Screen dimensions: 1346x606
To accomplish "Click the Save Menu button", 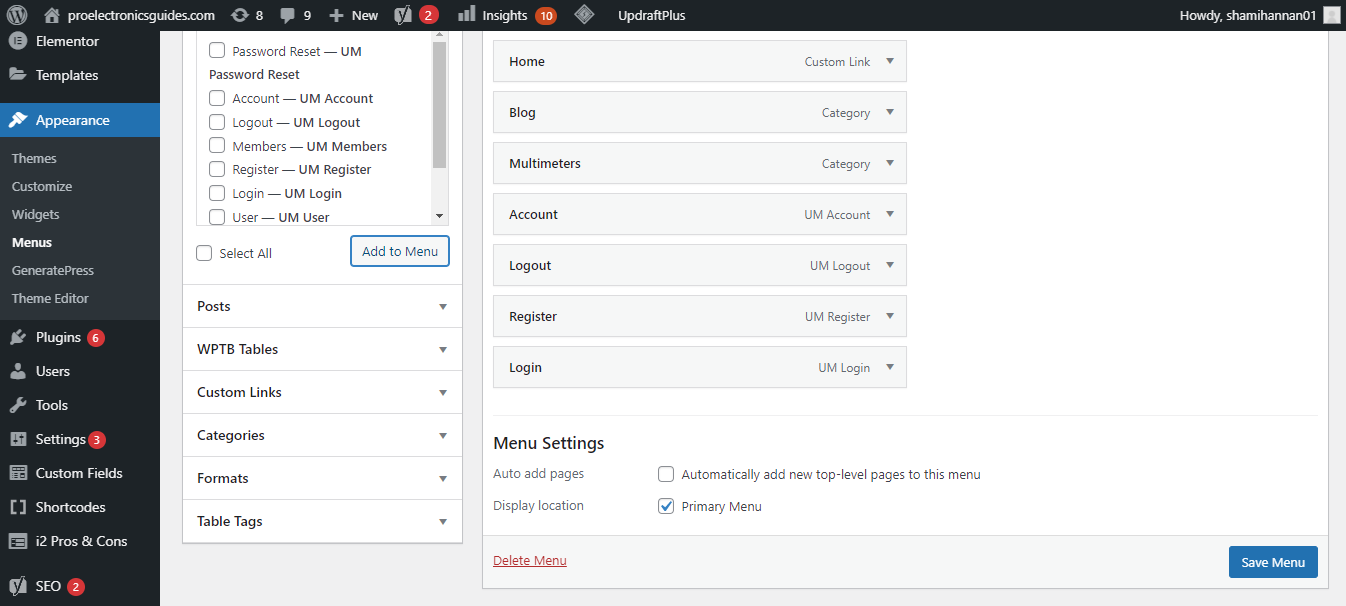I will [x=1272, y=562].
